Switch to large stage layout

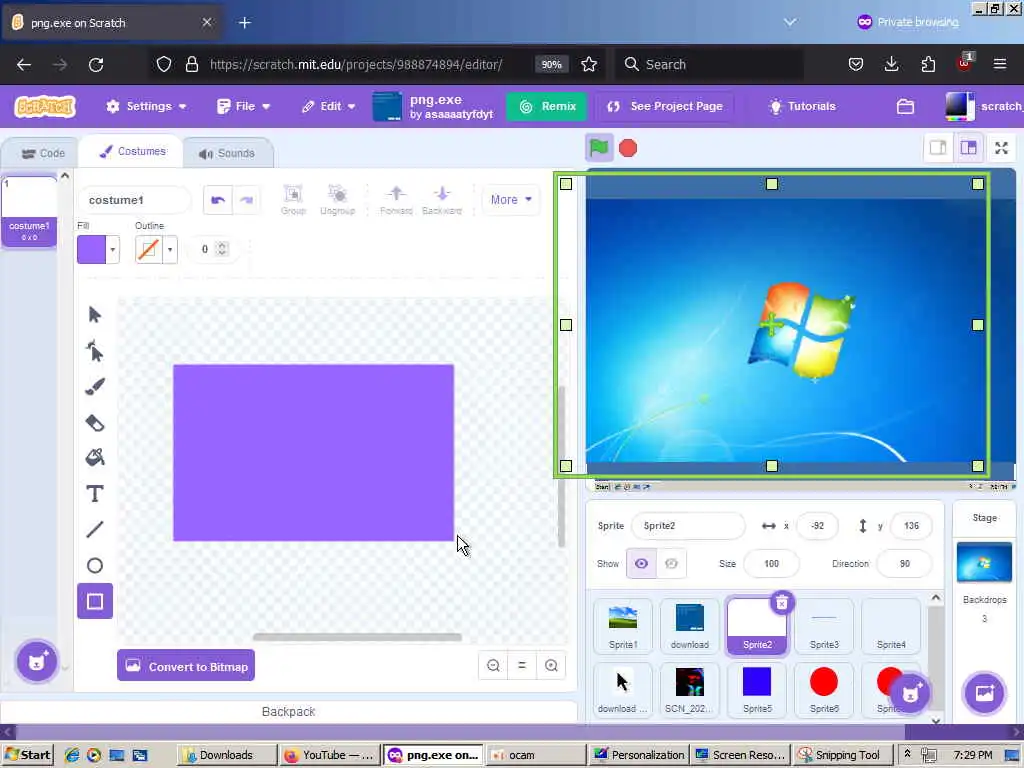(x=968, y=148)
